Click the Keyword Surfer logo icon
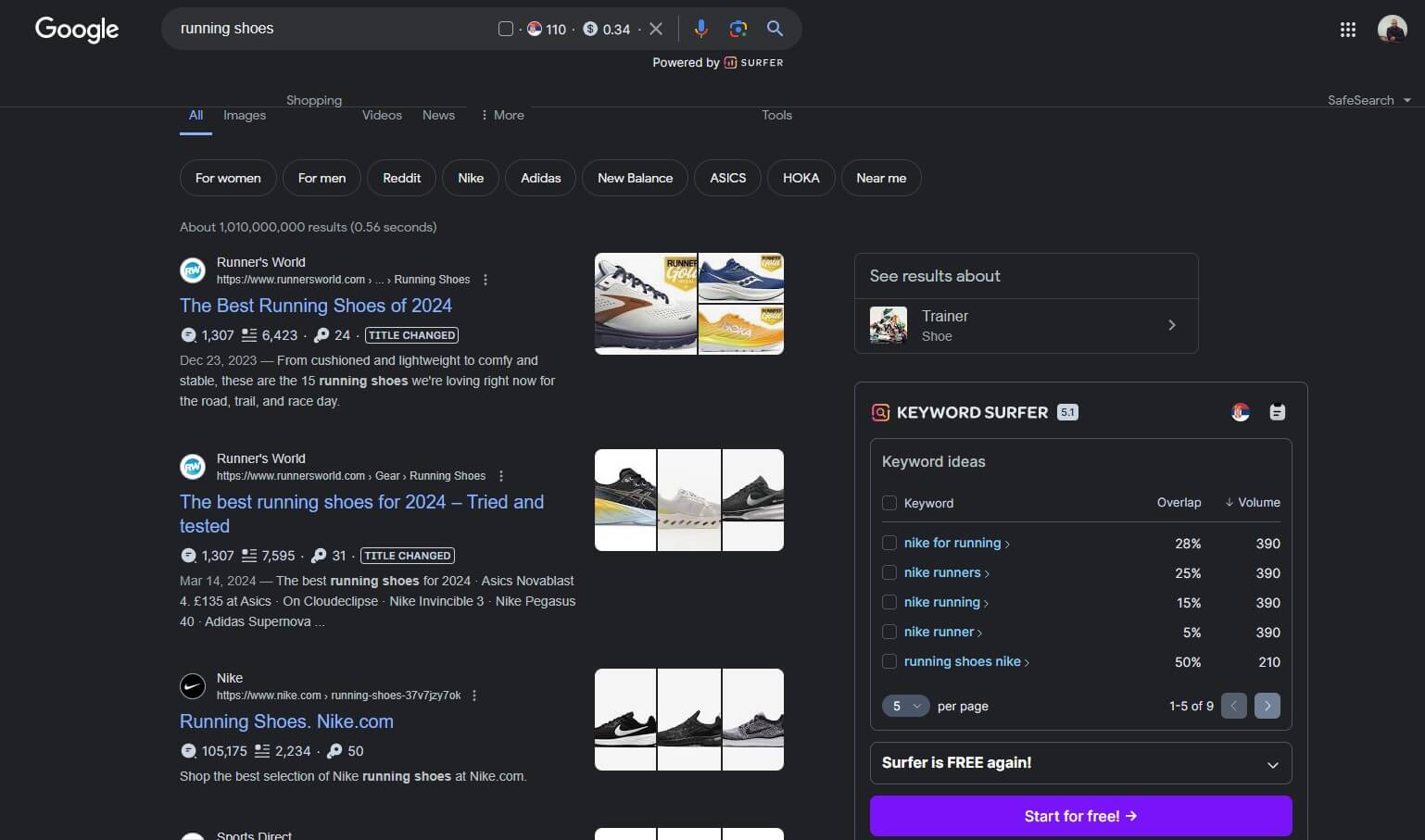Image resolution: width=1425 pixels, height=840 pixels. click(880, 412)
